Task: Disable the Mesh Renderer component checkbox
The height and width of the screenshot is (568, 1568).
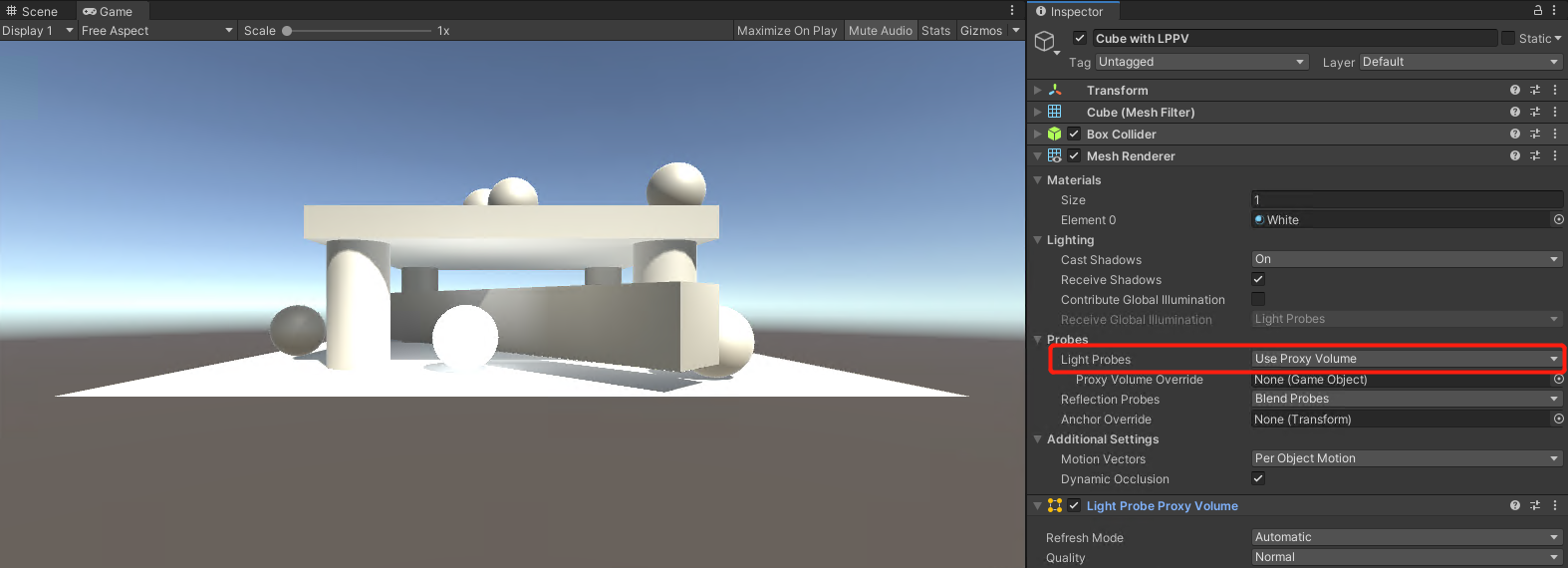Action: click(x=1074, y=155)
